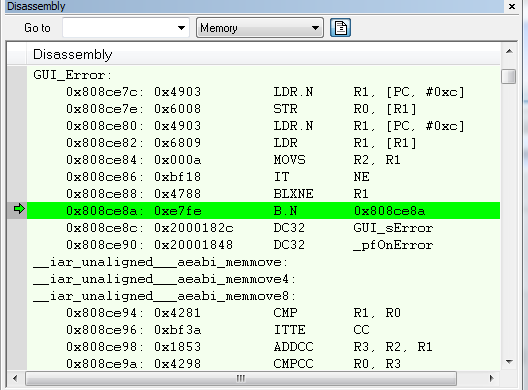
Task: Open the Go to address dropdown
Action: (x=181, y=28)
